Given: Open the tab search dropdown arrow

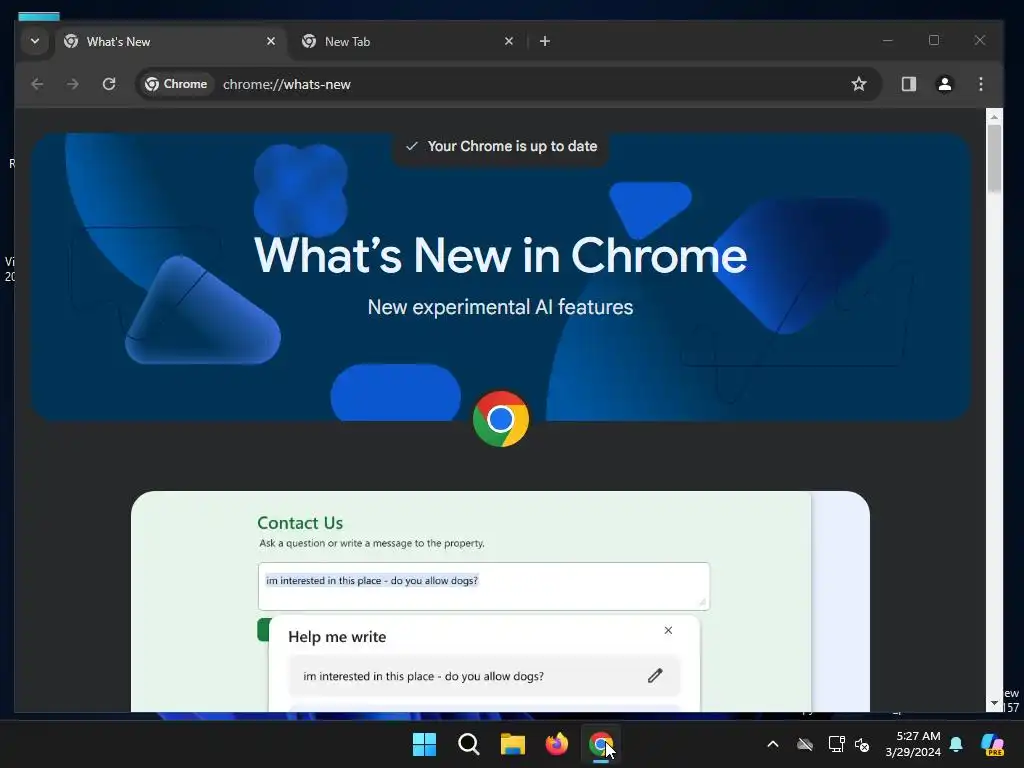Looking at the screenshot, I should [x=35, y=41].
